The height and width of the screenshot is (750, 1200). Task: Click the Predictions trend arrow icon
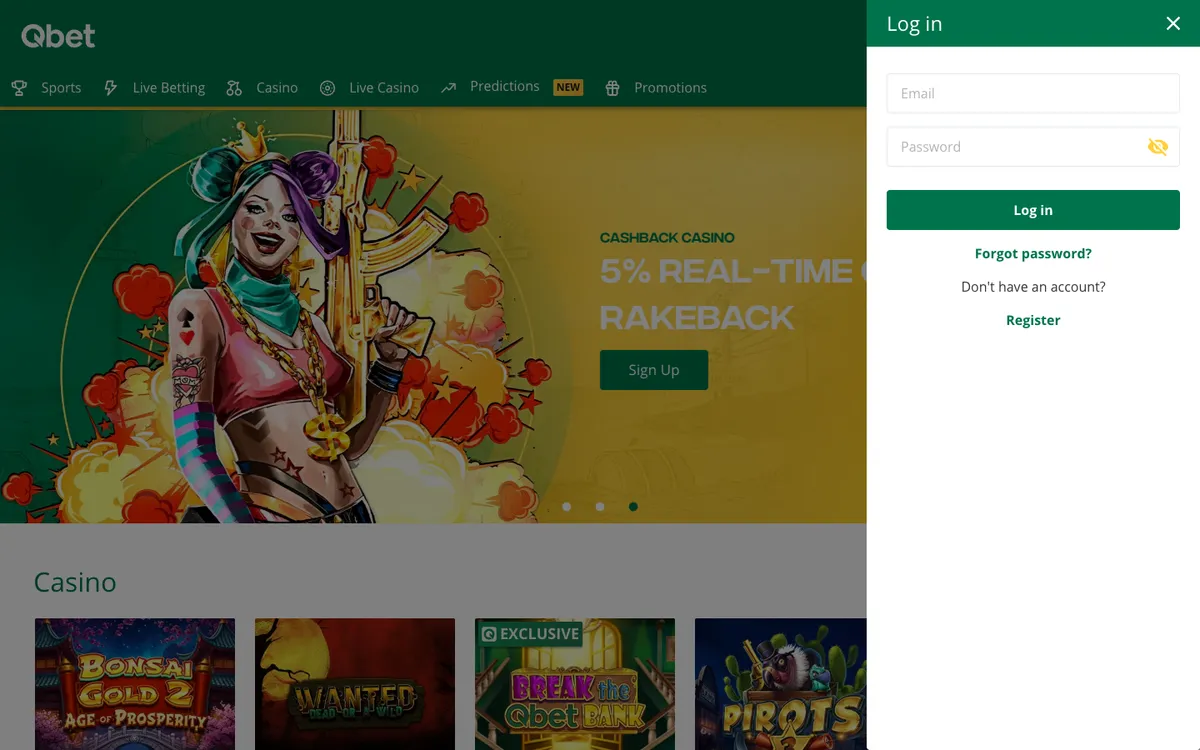click(x=448, y=88)
